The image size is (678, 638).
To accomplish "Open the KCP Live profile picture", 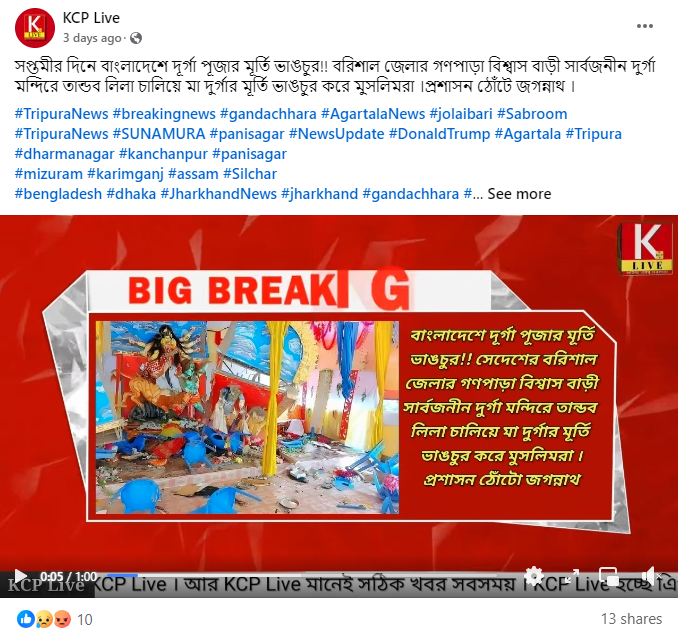I will (35, 27).
